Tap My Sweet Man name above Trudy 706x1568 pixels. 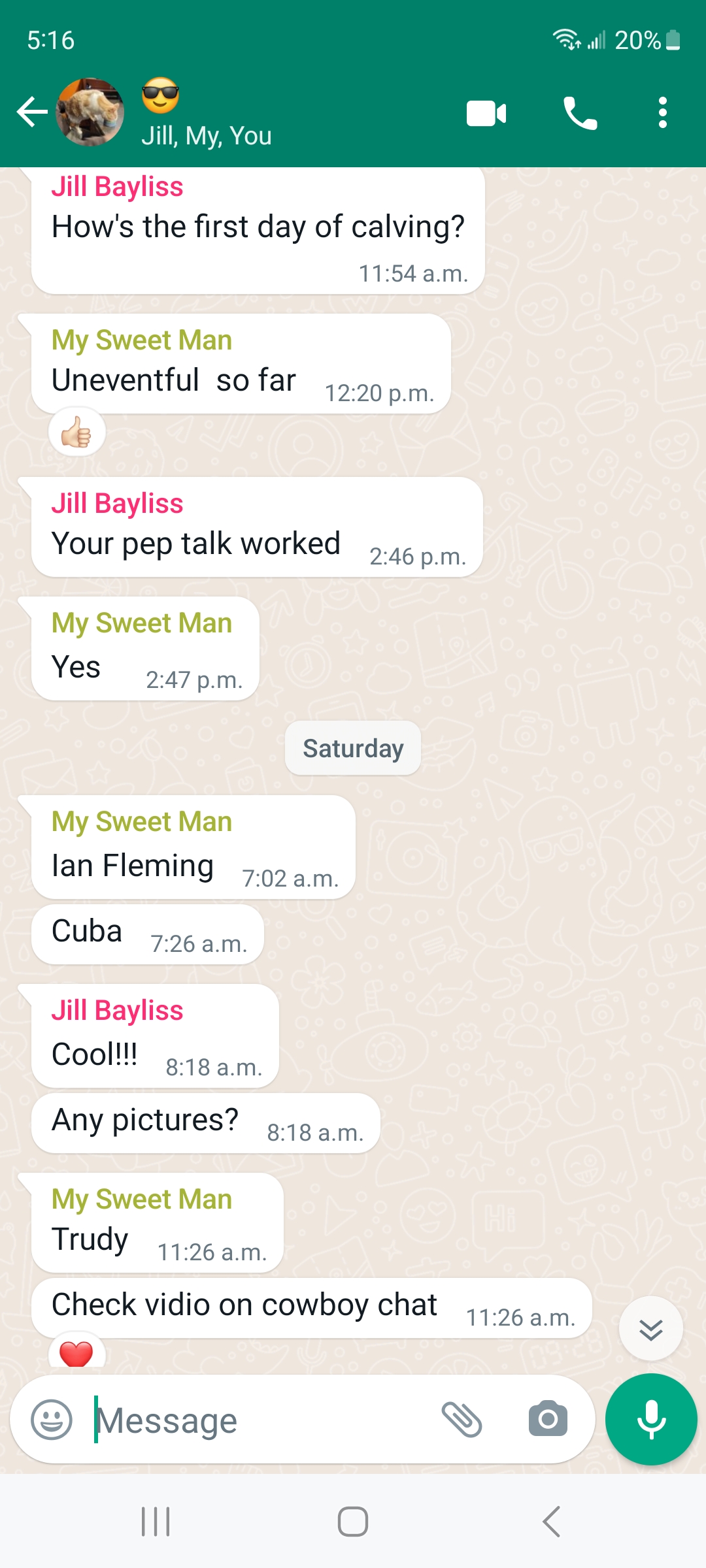pos(142,1200)
